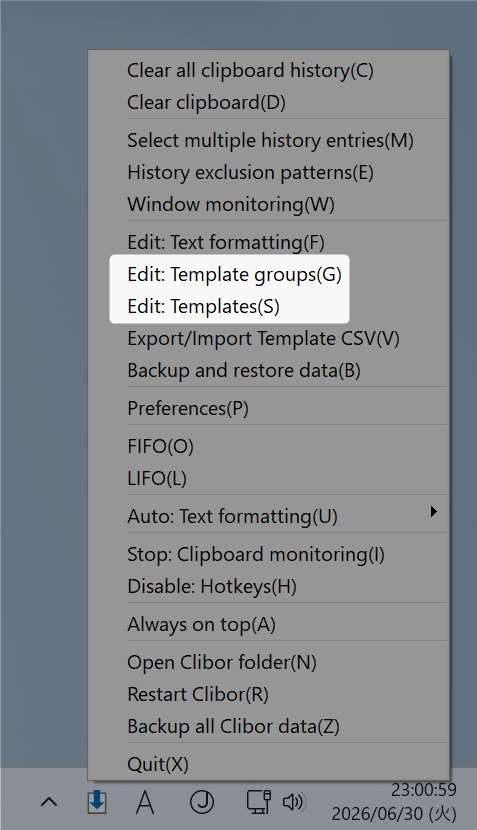Click Export/Import Template CSV(V)

pyautogui.click(x=268, y=338)
